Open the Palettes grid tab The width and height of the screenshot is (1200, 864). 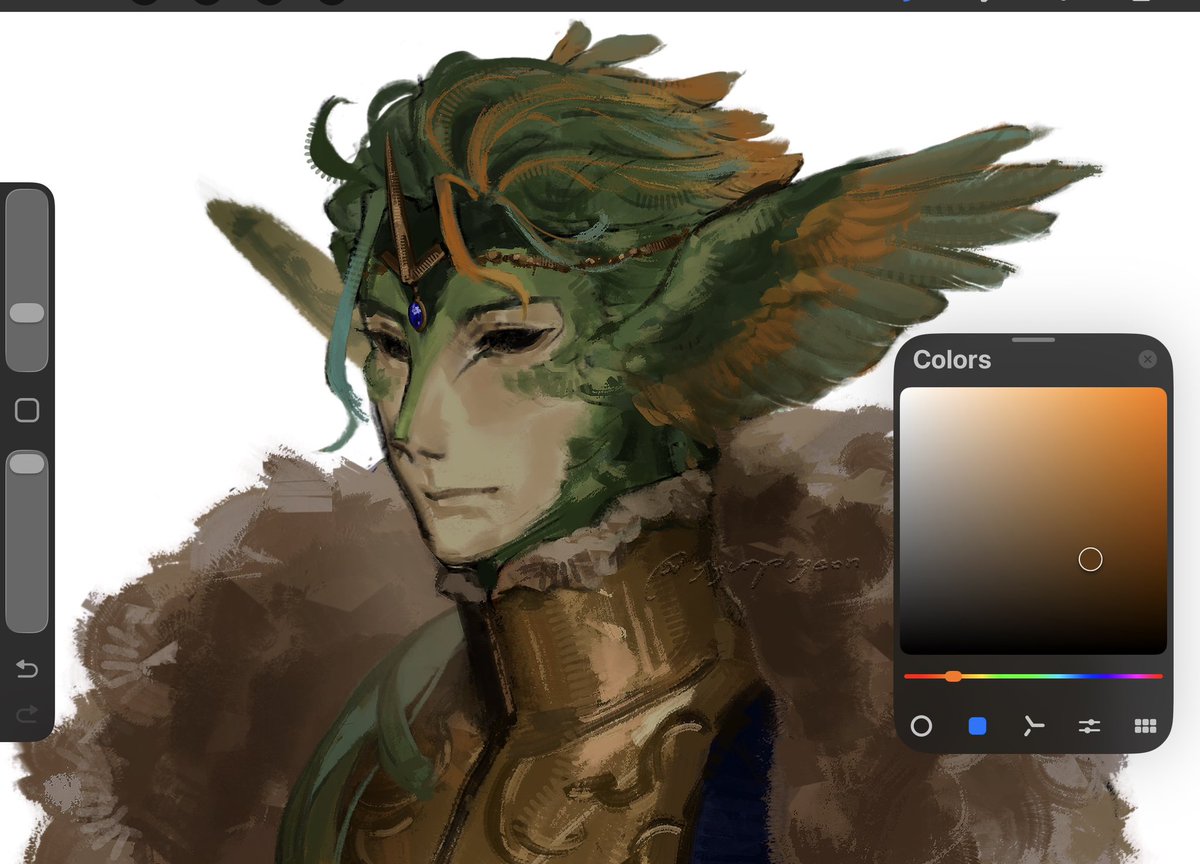1145,726
